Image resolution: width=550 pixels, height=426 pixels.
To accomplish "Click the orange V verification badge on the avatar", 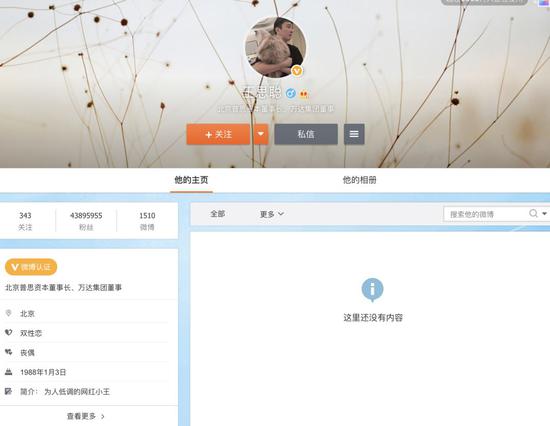I will click(297, 71).
